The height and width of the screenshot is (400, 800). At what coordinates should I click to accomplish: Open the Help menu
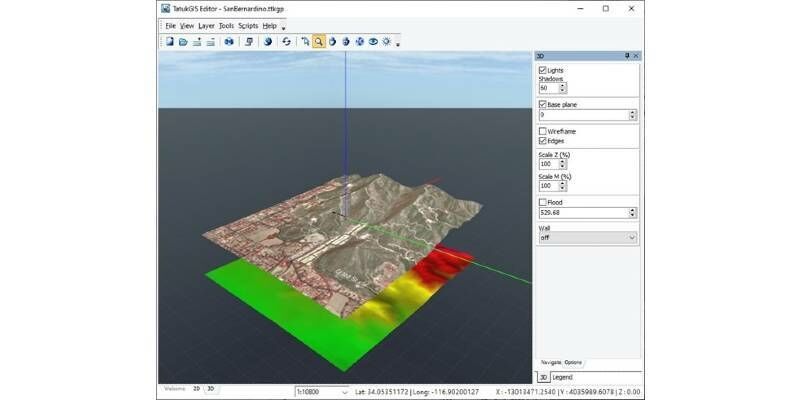tap(269, 26)
